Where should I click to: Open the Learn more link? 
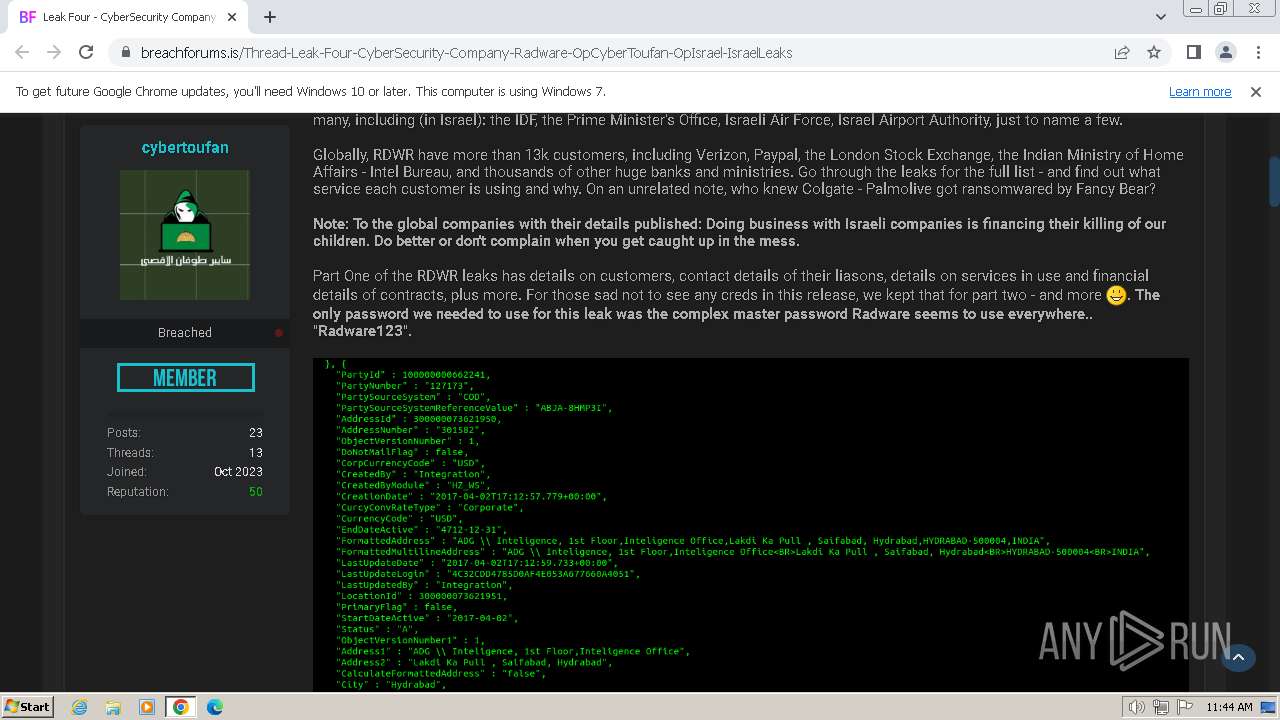(x=1200, y=91)
